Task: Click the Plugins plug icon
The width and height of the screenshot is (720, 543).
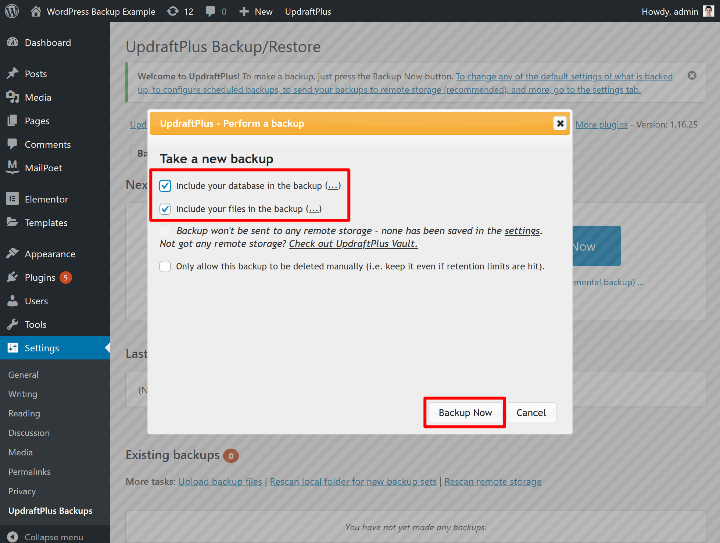Action: [12, 277]
